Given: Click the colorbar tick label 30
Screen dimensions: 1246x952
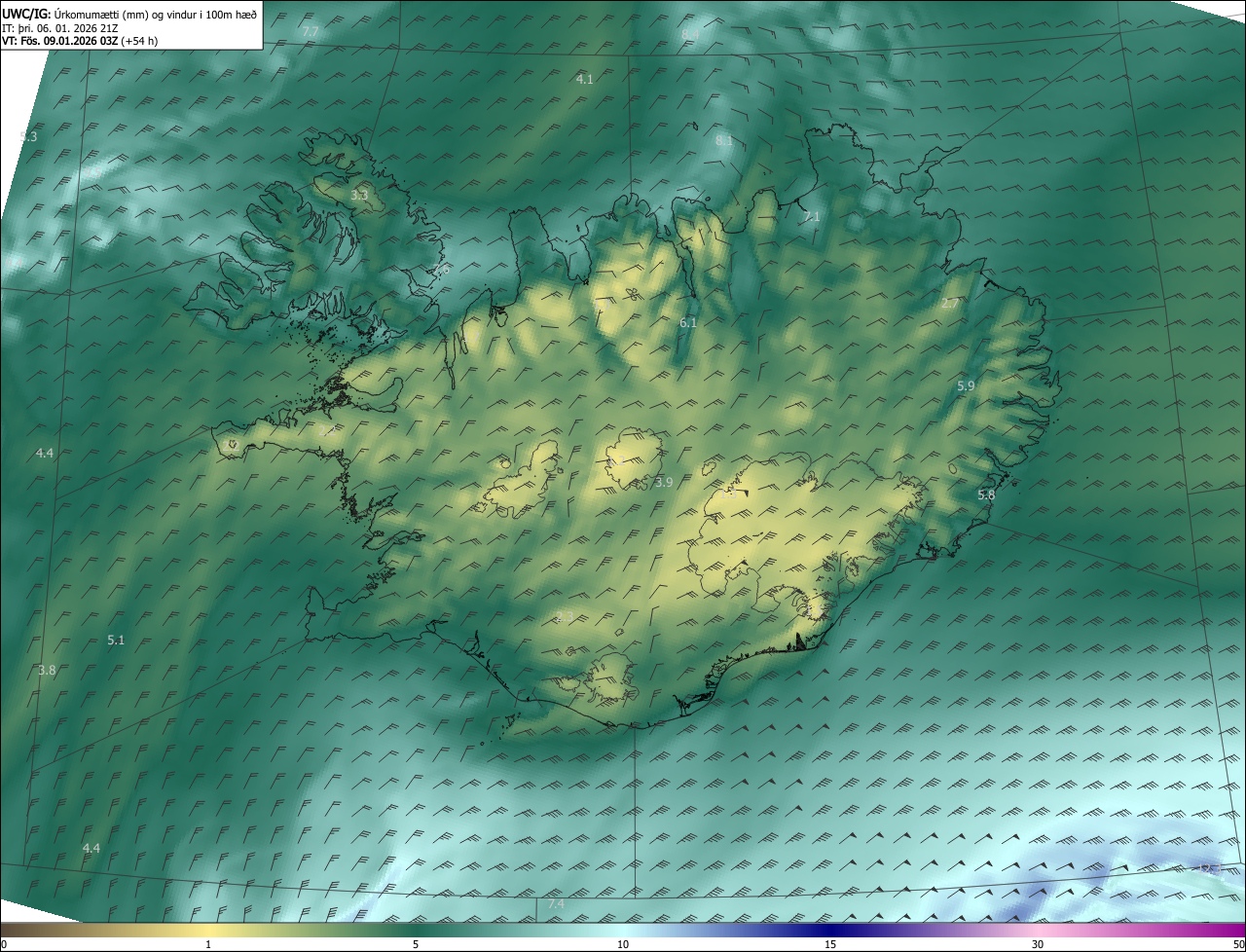Looking at the screenshot, I should (1038, 944).
